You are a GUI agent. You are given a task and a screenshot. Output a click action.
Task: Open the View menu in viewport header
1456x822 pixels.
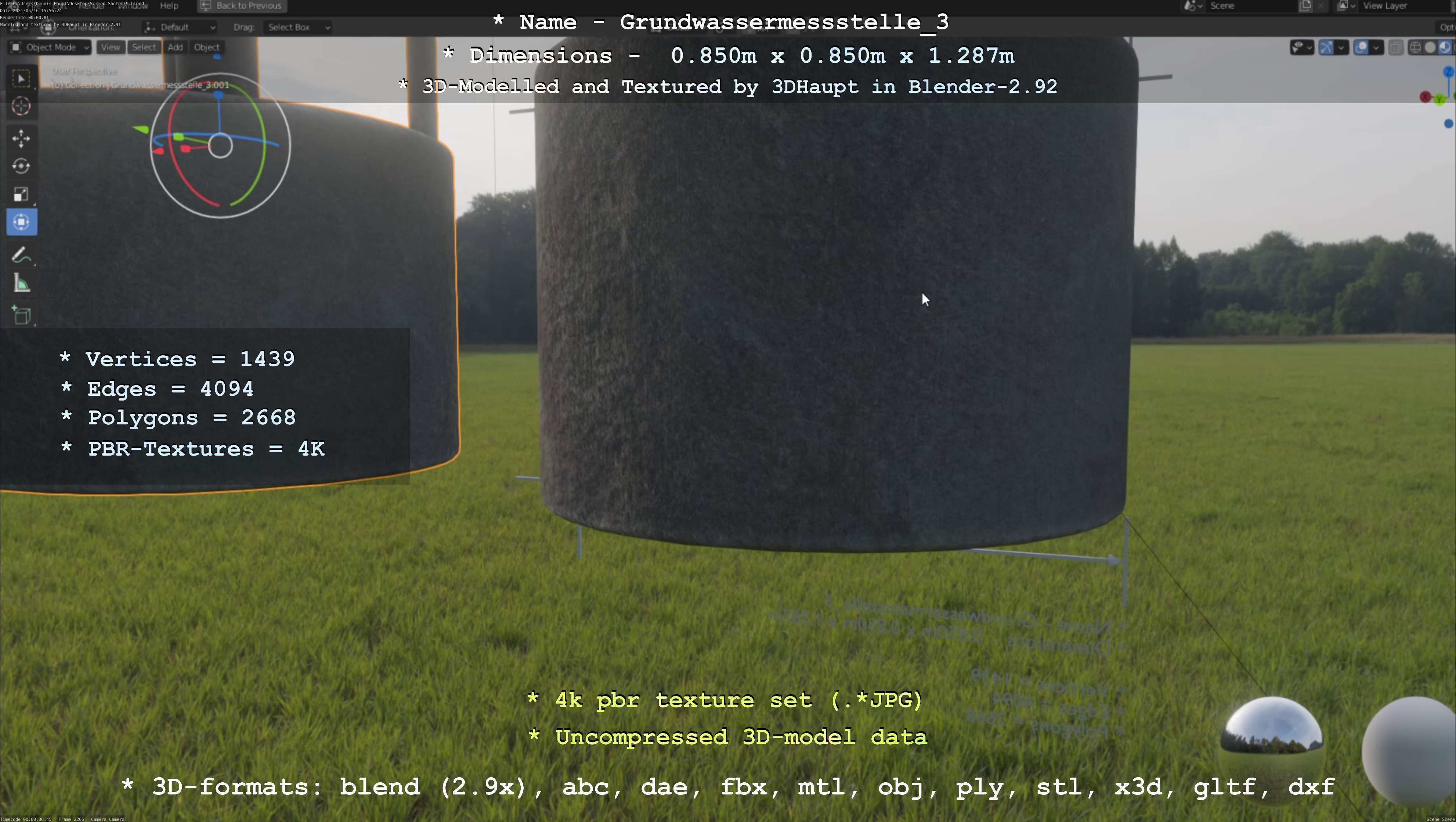click(x=110, y=47)
